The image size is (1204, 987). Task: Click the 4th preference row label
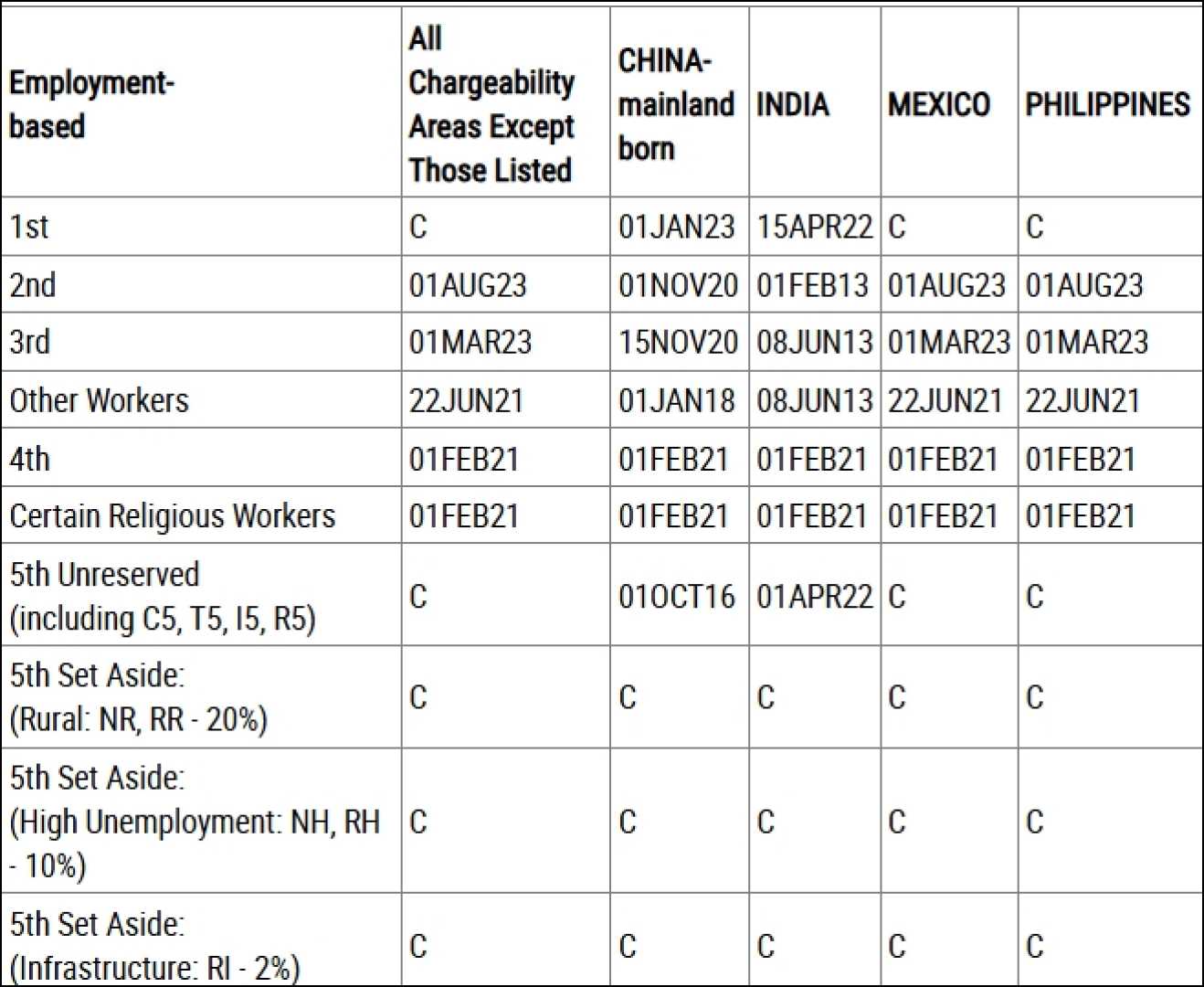(30, 459)
